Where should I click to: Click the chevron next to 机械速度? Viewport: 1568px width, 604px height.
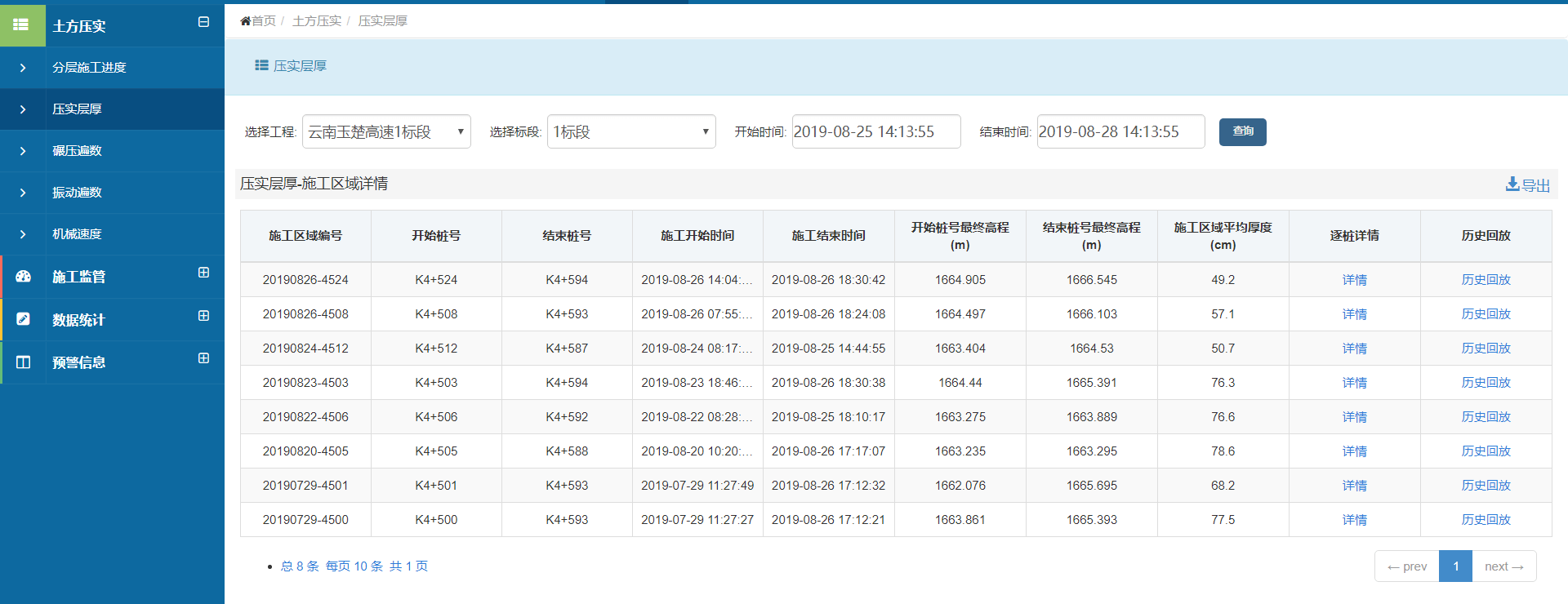point(23,234)
